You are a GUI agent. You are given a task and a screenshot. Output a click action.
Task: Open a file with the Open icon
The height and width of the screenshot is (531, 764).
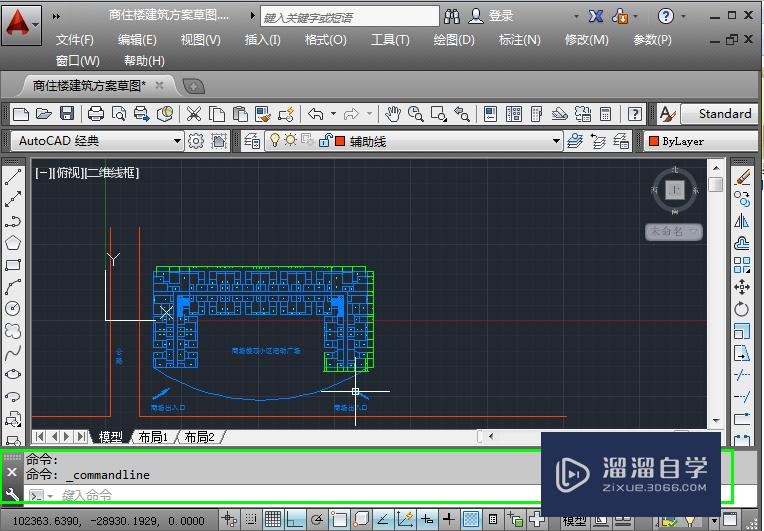(x=43, y=114)
